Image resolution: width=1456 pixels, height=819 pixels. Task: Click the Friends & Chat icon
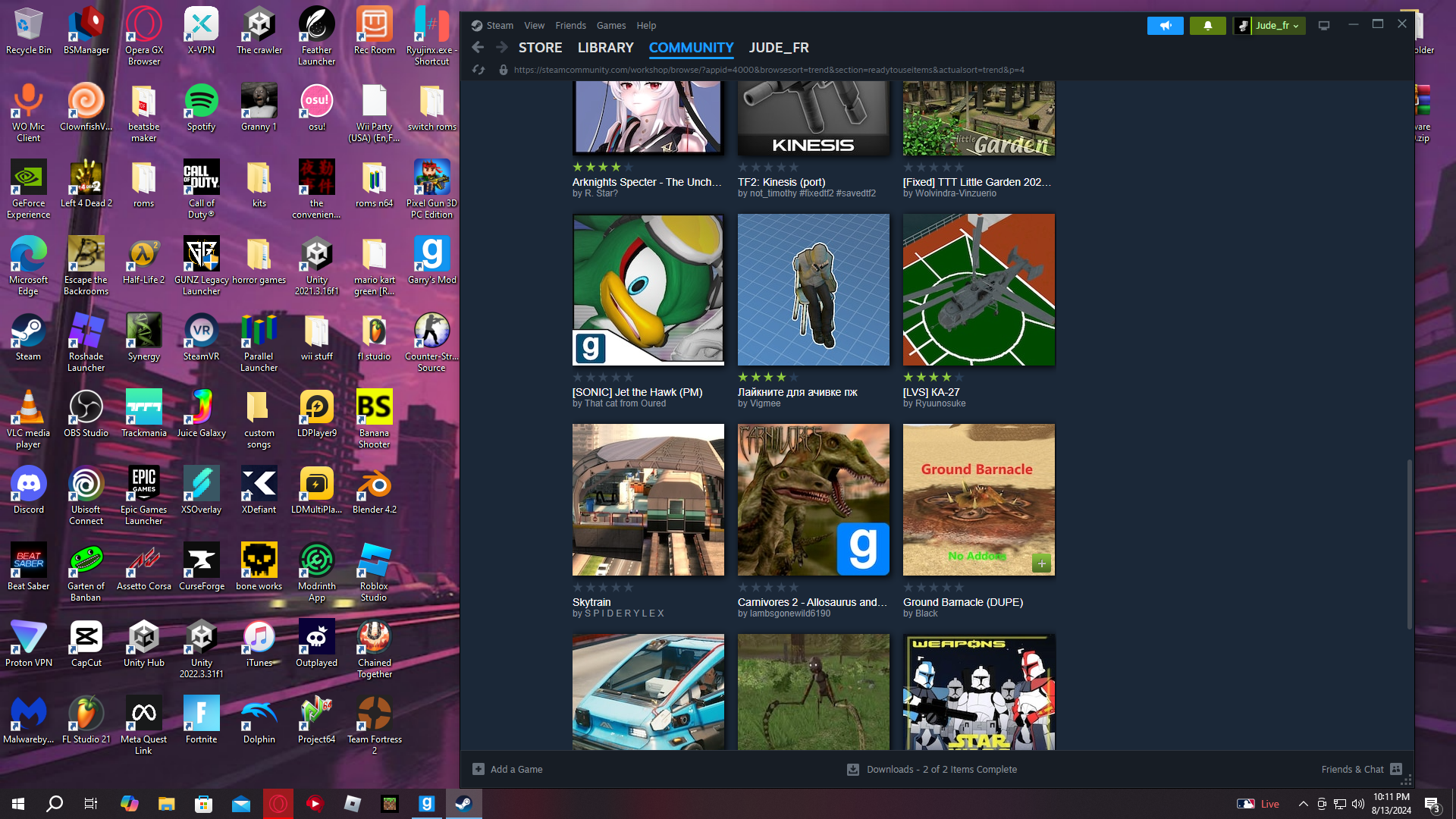pos(1396,769)
